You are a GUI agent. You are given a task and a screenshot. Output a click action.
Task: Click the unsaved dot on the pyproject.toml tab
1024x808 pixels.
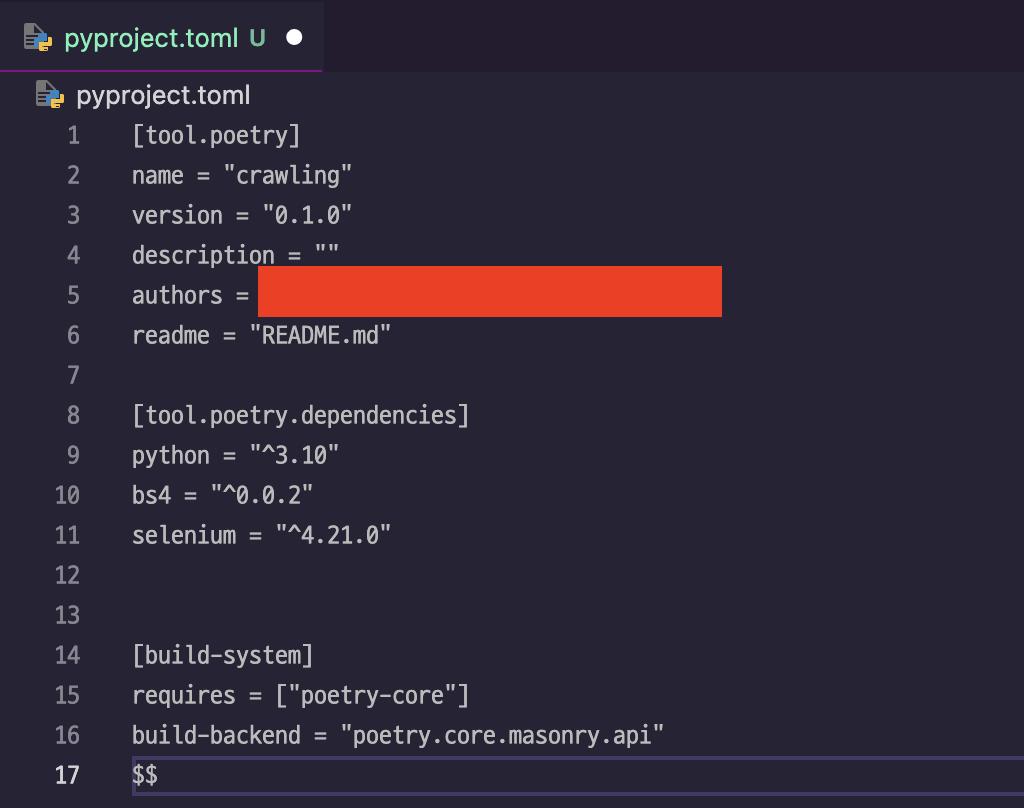[x=294, y=38]
